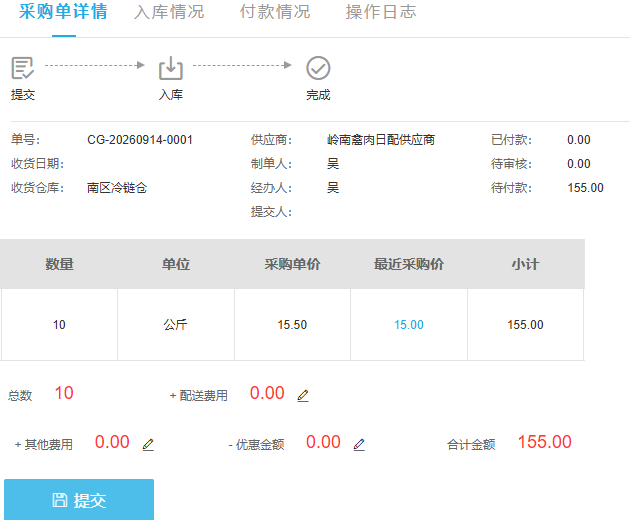This screenshot has height=520, width=630.
Task: Click the warehouse value 南区冷链仓
Action: [117, 188]
